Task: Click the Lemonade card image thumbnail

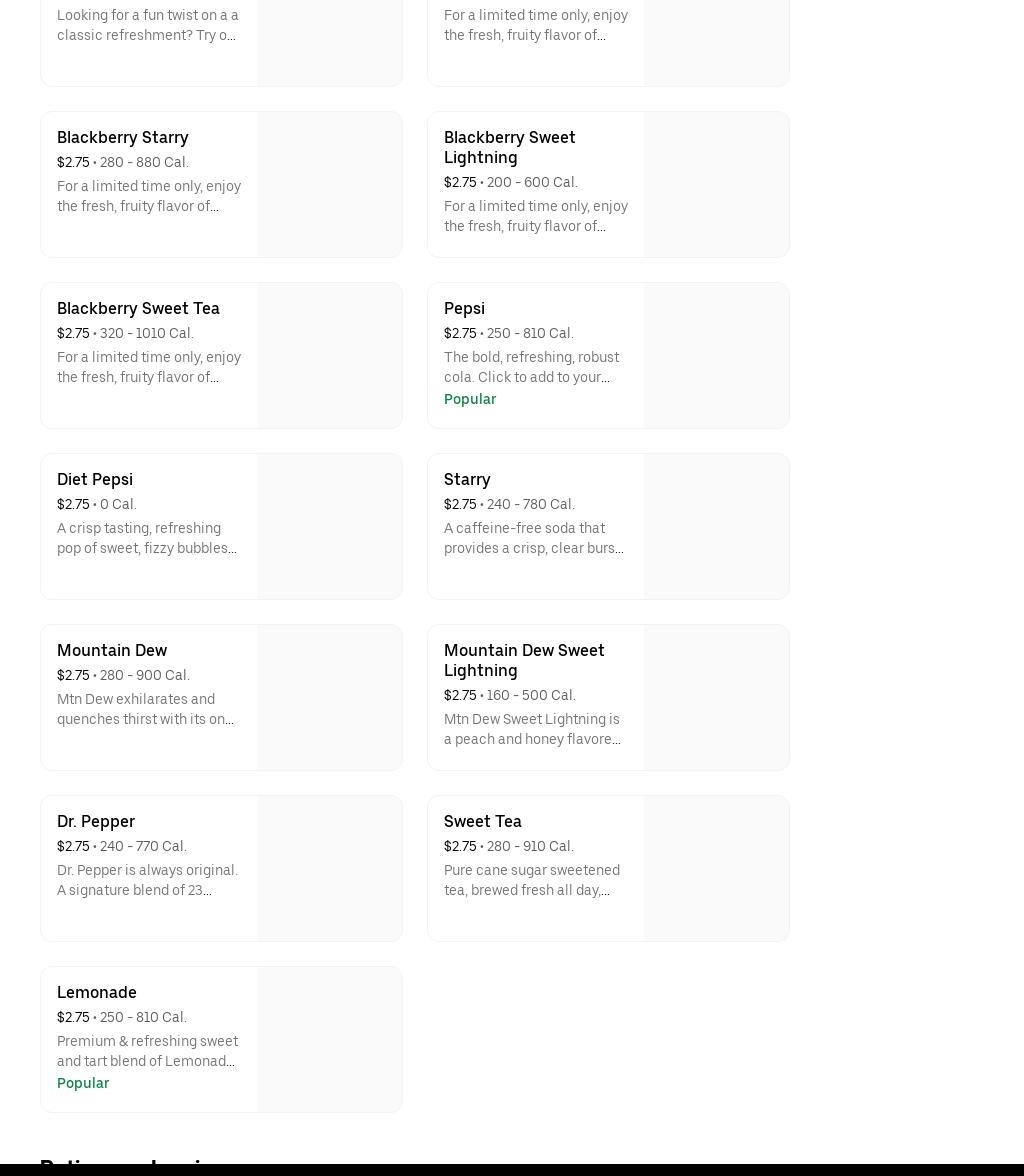Action: (x=329, y=1040)
